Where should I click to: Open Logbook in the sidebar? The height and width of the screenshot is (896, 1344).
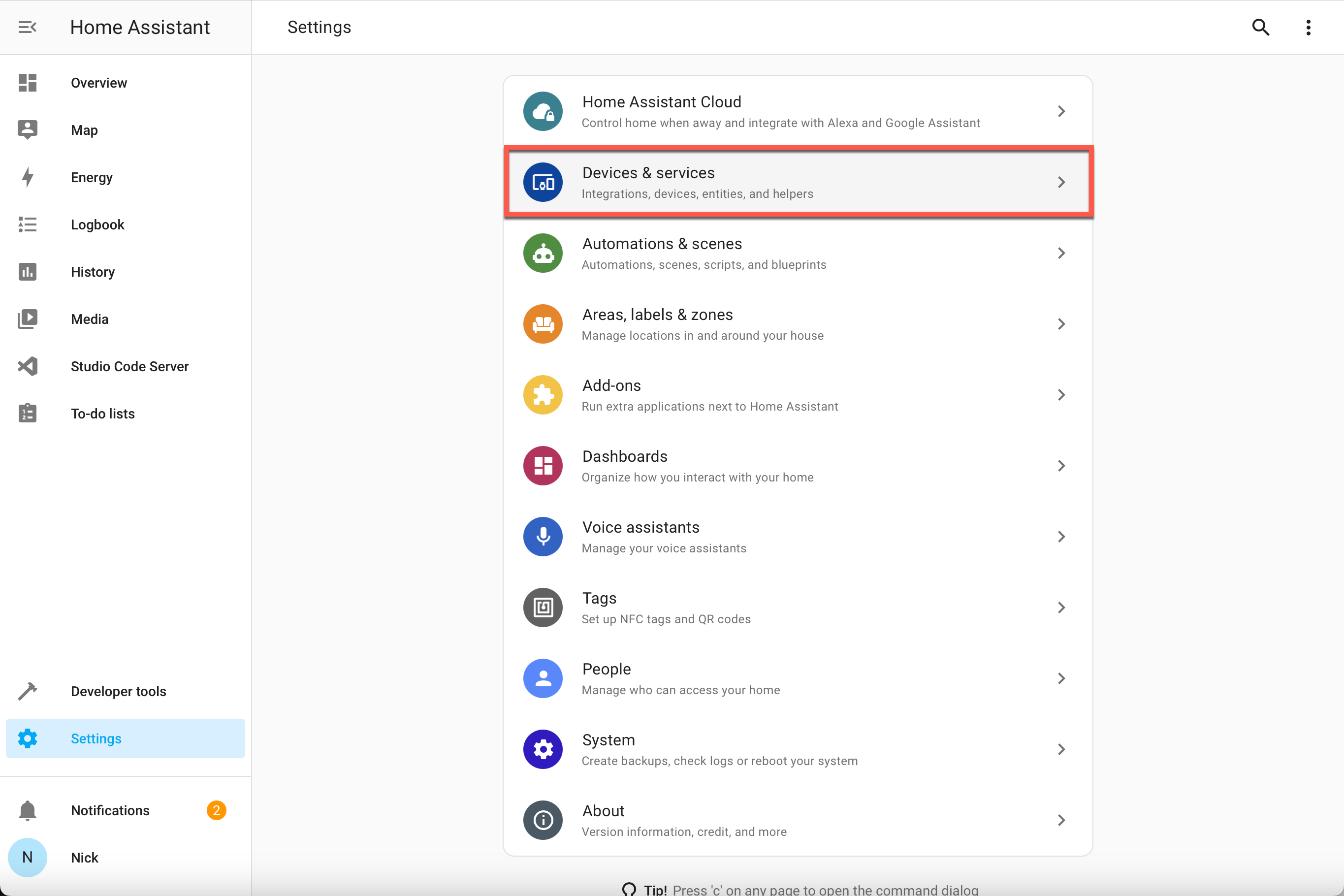click(x=97, y=224)
